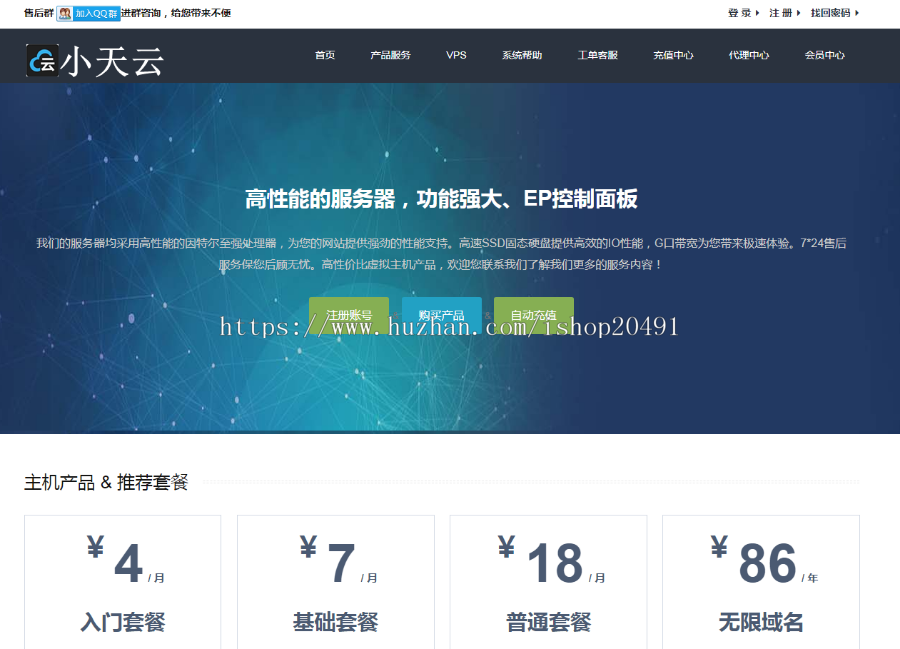Open 系统帮助 in the navigation bar
The height and width of the screenshot is (649, 900).
(x=522, y=56)
